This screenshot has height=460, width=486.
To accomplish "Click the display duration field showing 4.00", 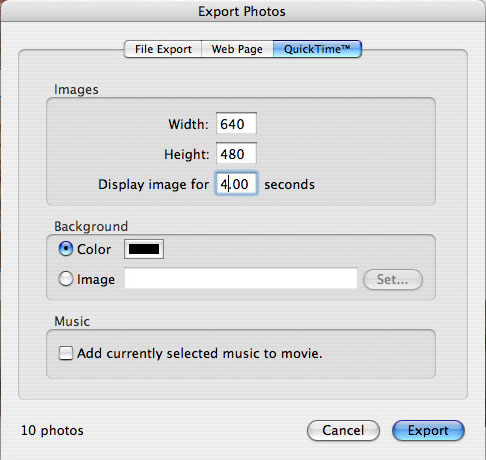I will (x=236, y=184).
